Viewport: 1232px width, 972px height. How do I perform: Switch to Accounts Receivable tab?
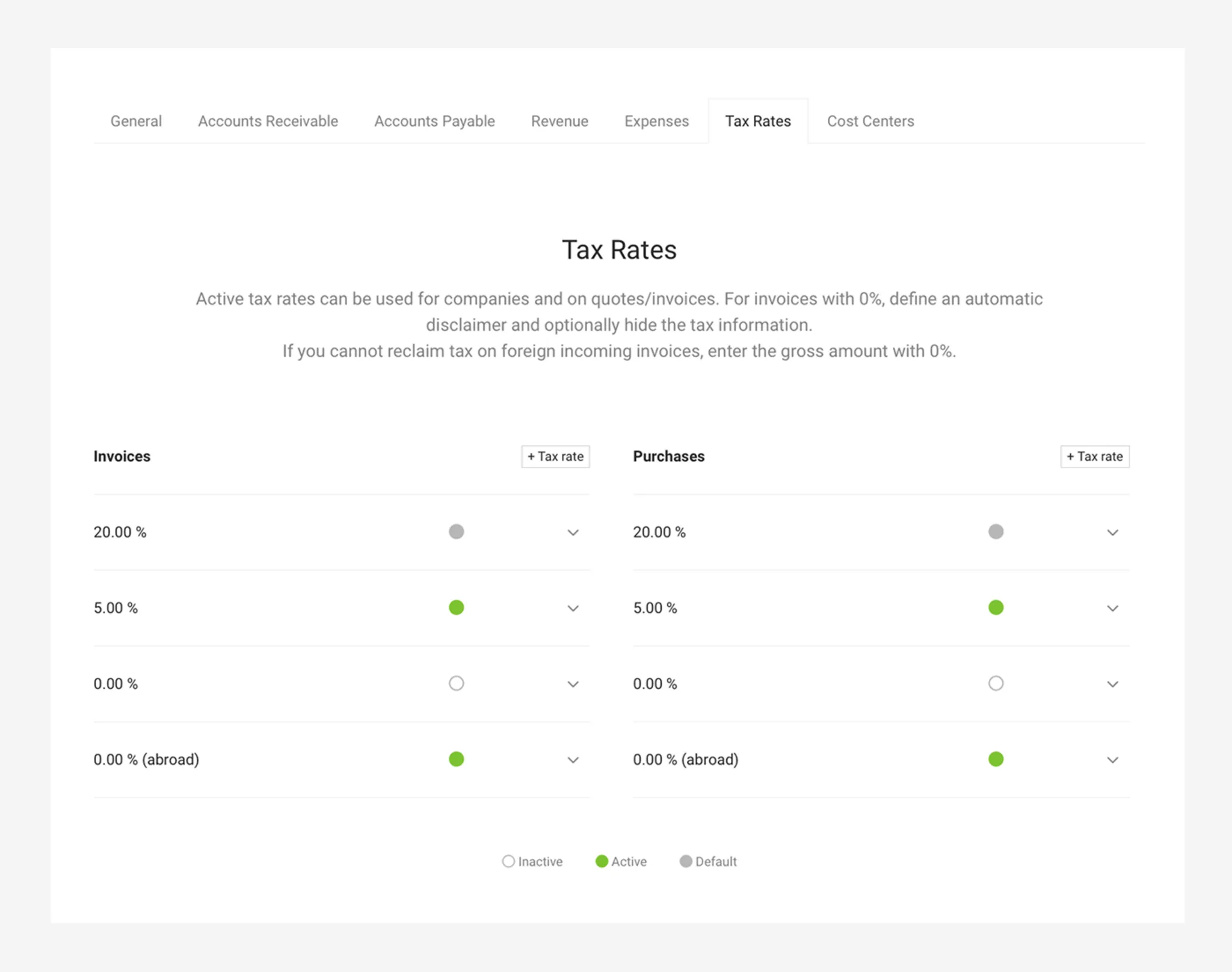pyautogui.click(x=268, y=121)
